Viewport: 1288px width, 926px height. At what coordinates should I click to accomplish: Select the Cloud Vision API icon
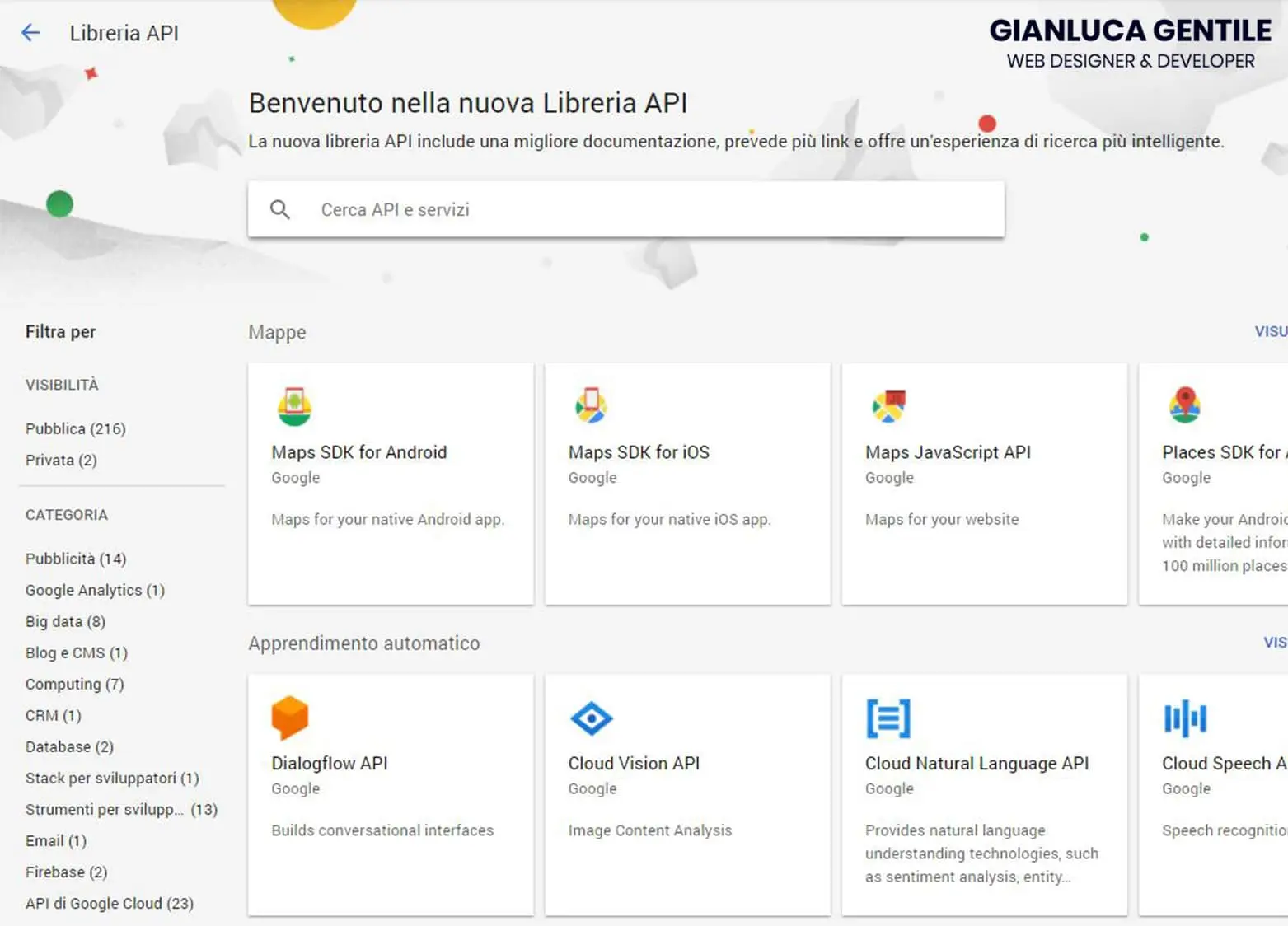tap(592, 716)
